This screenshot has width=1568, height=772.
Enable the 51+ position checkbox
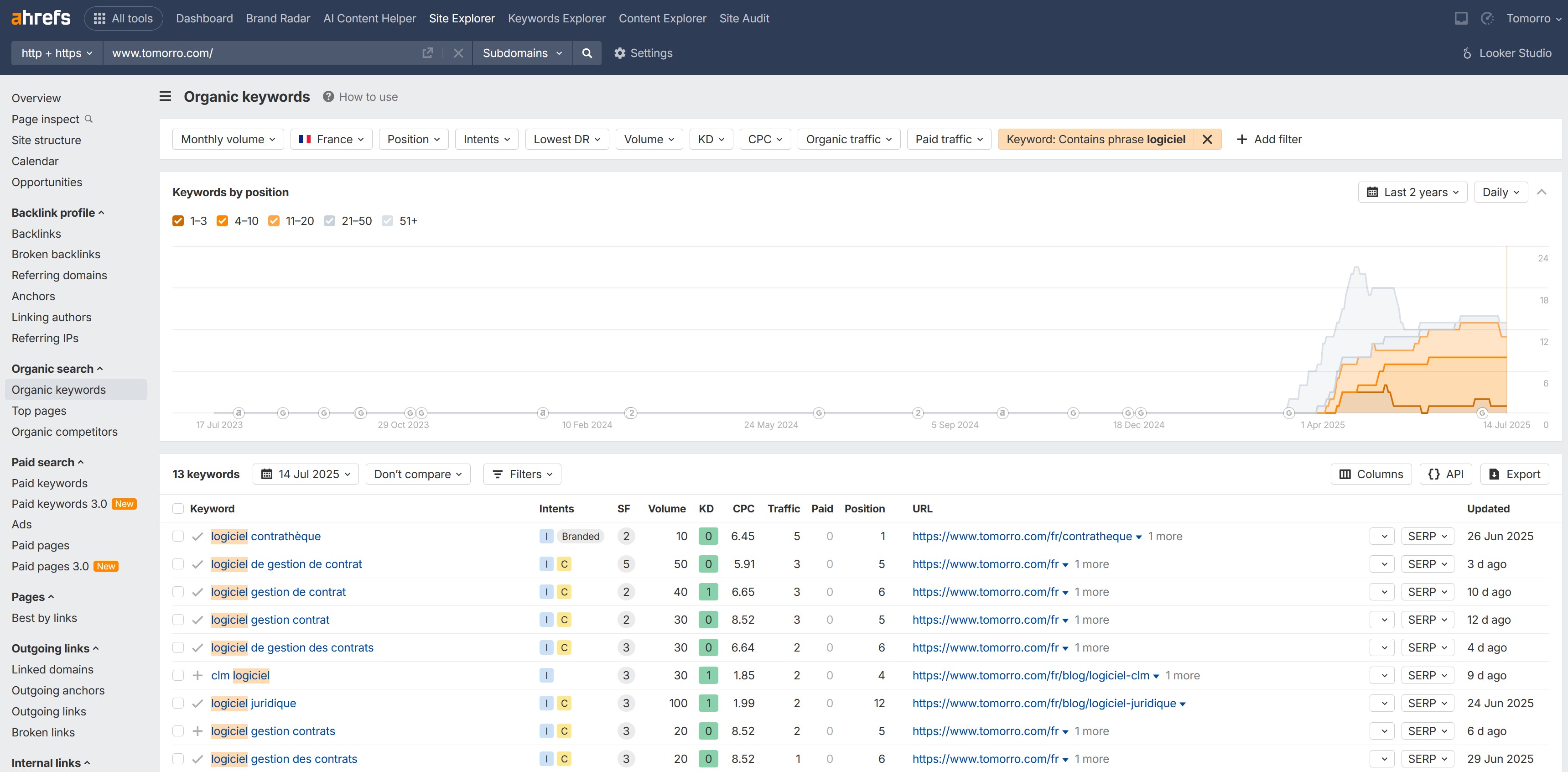(388, 221)
